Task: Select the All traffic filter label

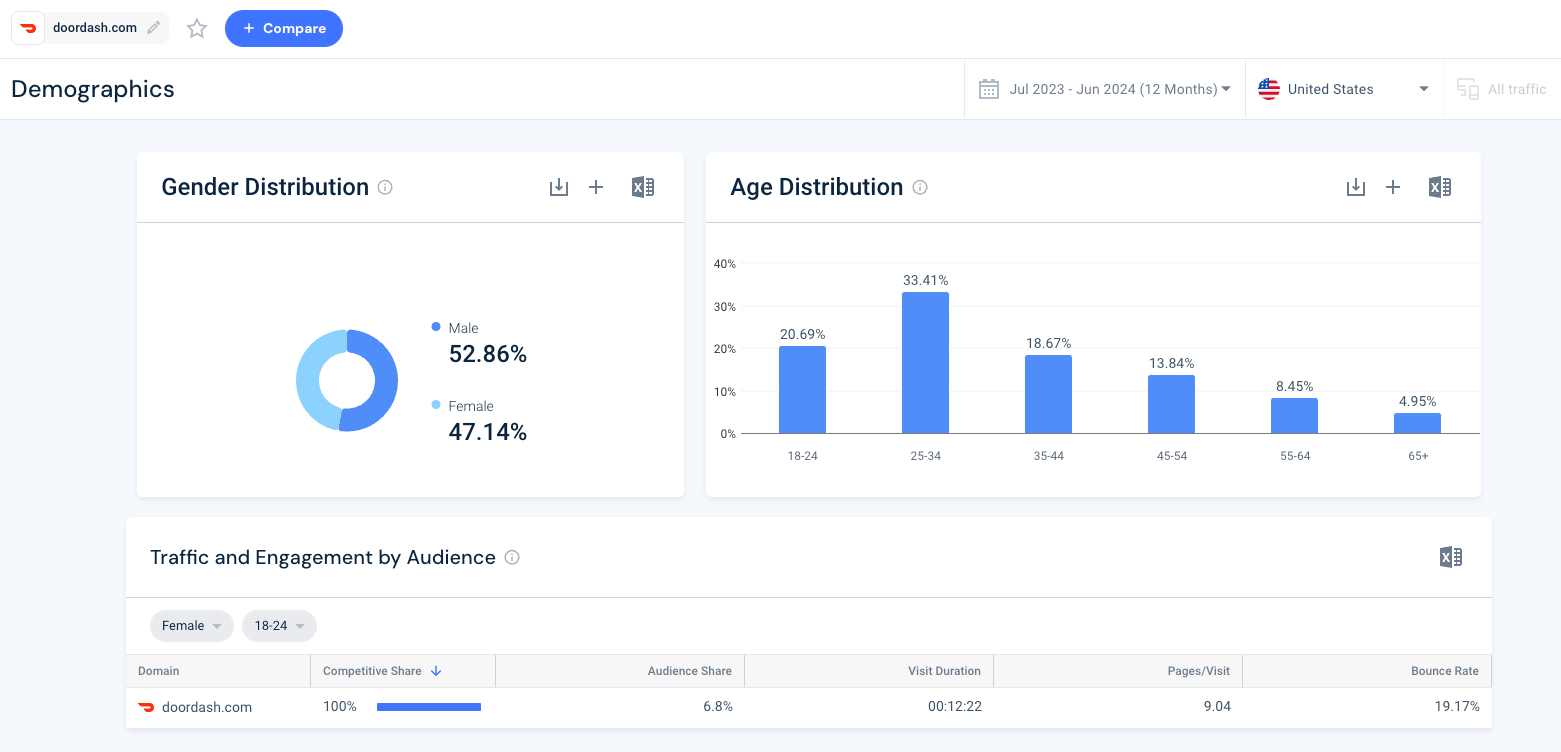Action: click(1517, 89)
